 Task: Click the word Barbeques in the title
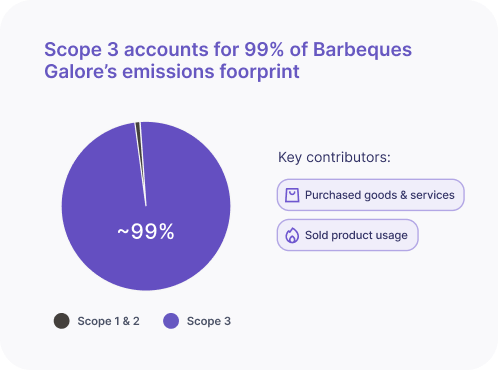pos(362,50)
